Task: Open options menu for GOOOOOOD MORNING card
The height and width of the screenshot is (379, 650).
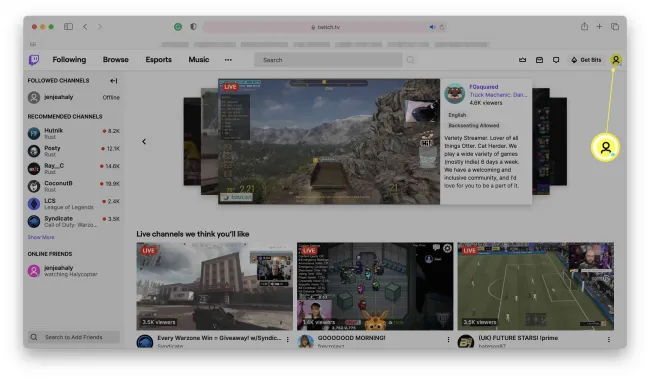Action: click(448, 340)
